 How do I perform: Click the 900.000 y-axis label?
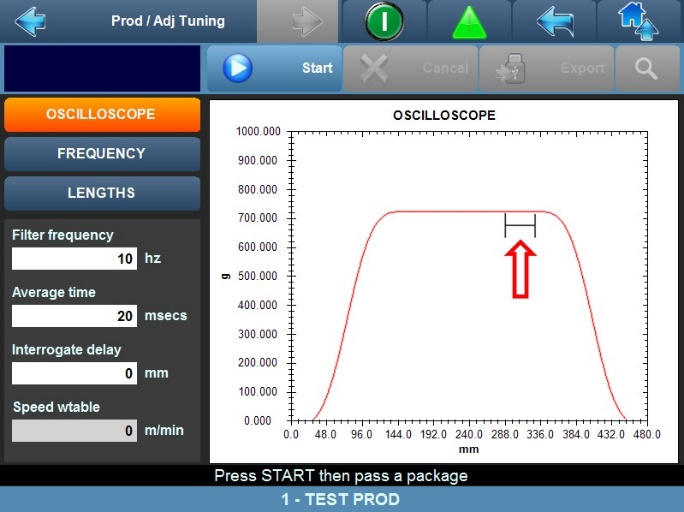257,160
